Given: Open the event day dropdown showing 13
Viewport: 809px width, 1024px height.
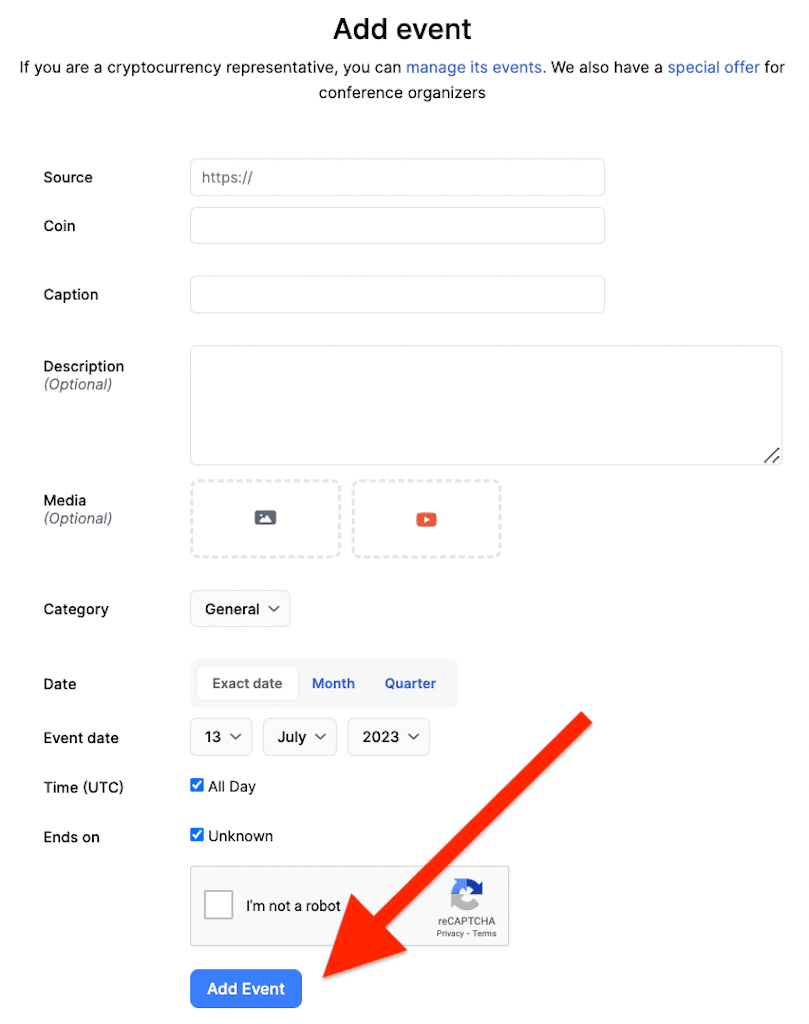Looking at the screenshot, I should 223,737.
